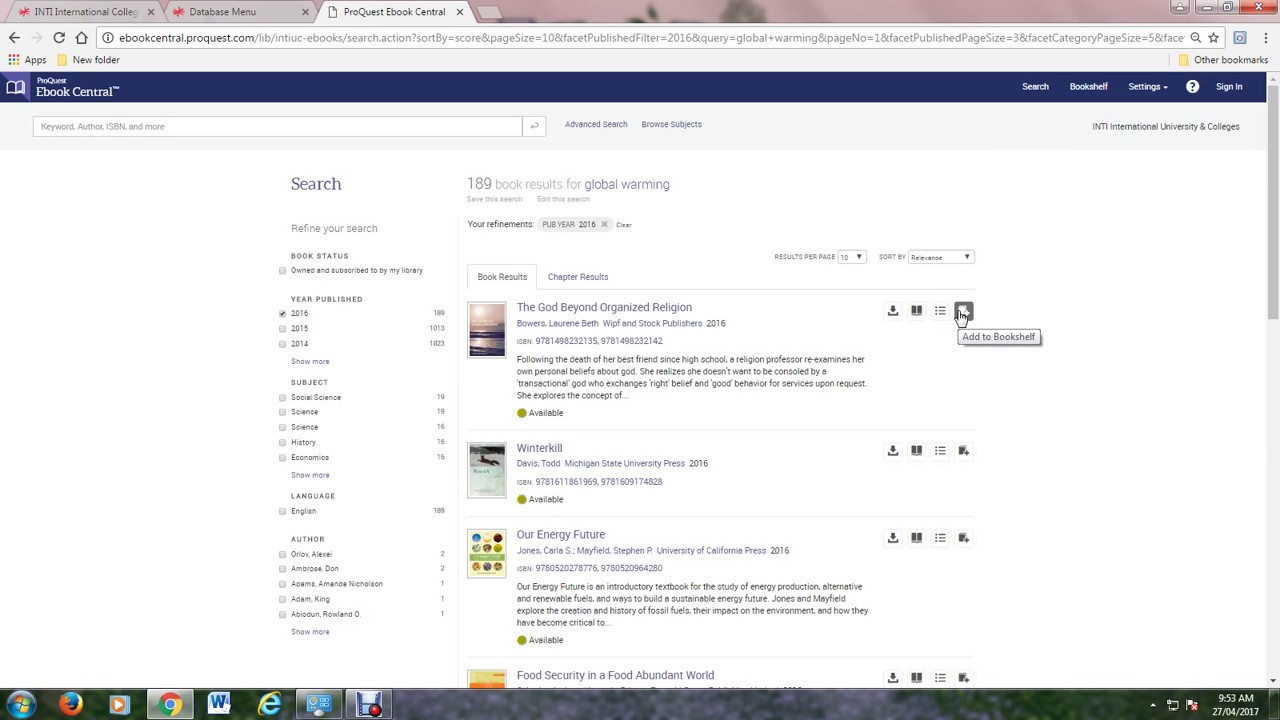Open Bookshelf in the top navigation
This screenshot has width=1280, height=720.
coord(1088,87)
